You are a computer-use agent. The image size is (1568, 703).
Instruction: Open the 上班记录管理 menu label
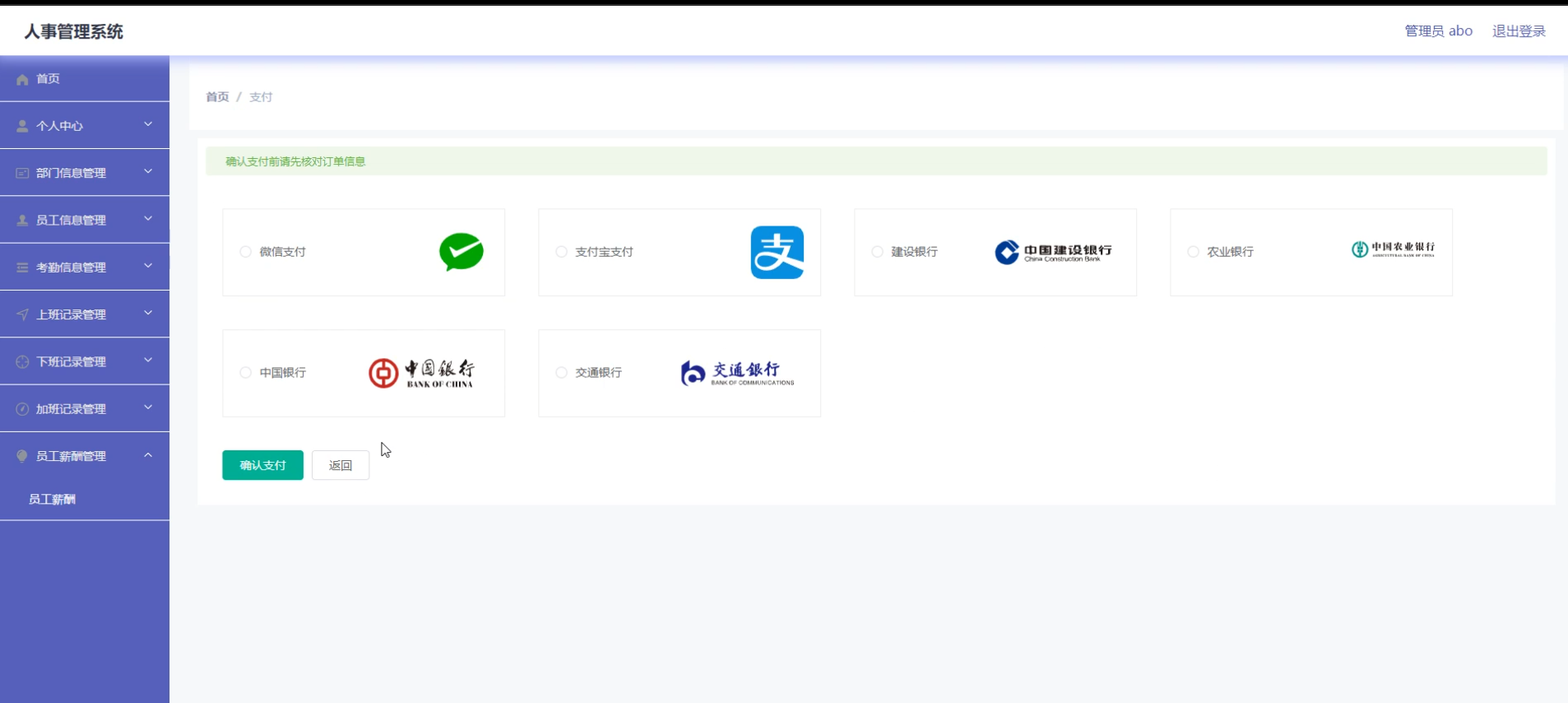click(71, 314)
